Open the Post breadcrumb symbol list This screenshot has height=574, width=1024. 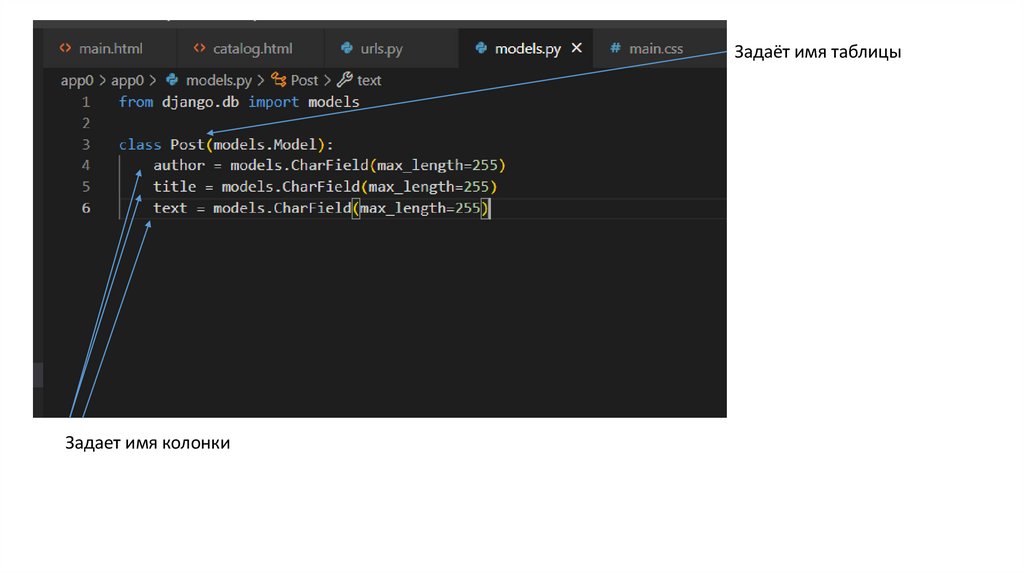pos(304,80)
